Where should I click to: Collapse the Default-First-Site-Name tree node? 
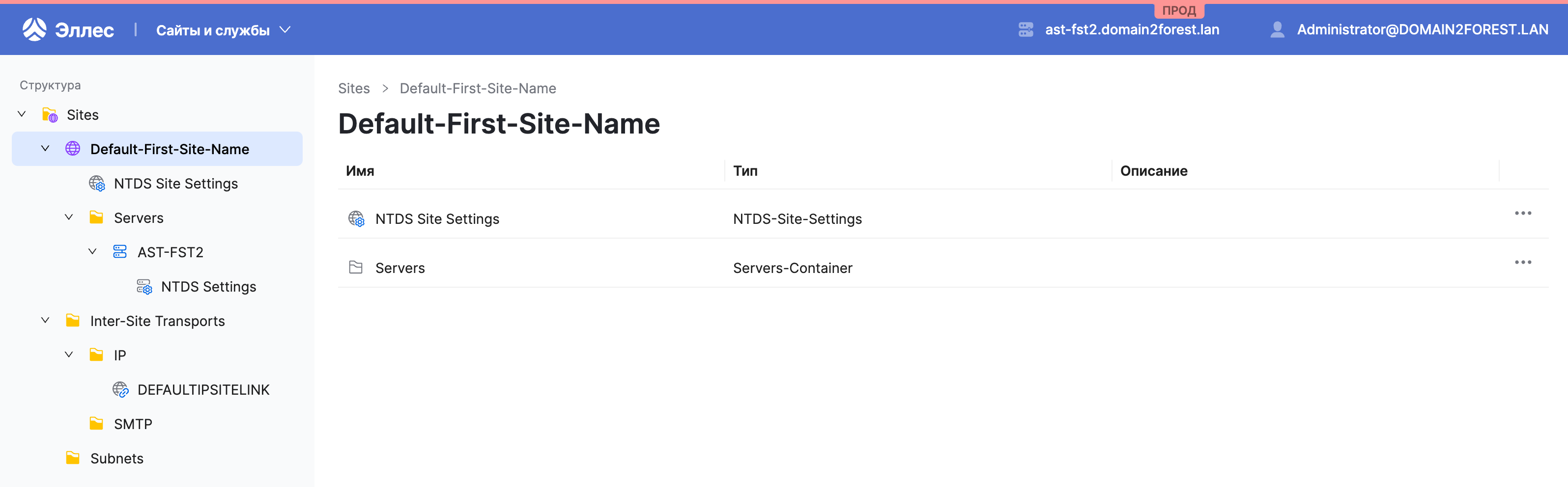(45, 148)
